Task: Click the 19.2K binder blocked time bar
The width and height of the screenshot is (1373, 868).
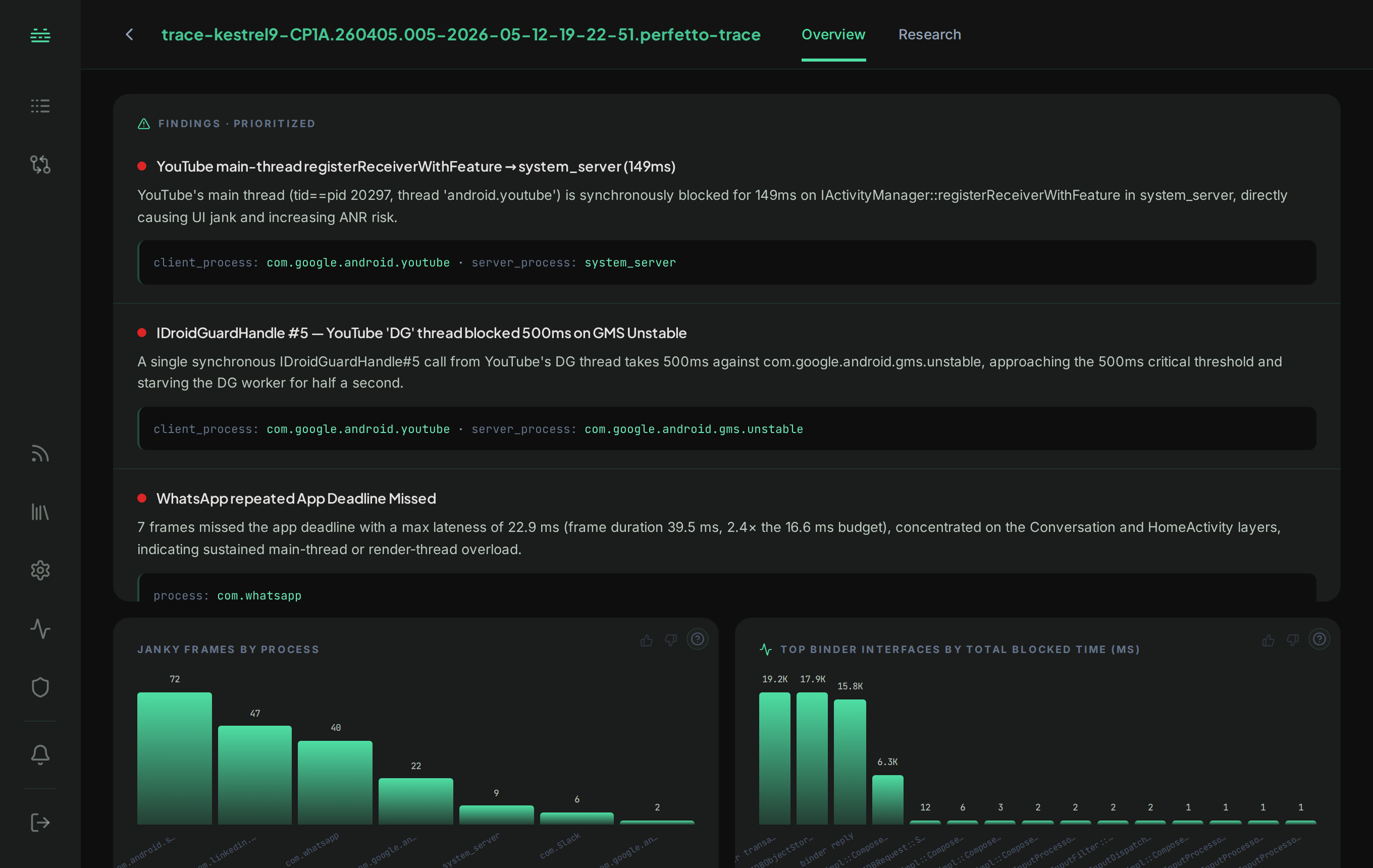Action: (774, 758)
